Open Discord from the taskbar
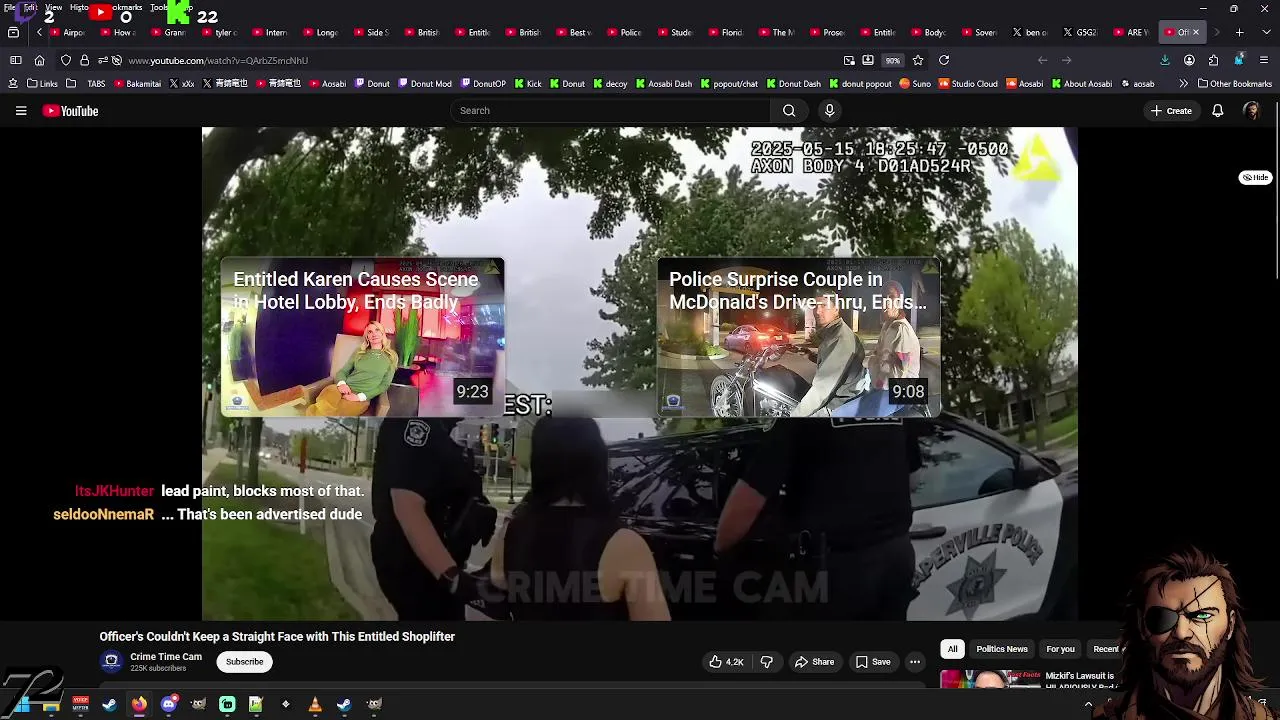The height and width of the screenshot is (720, 1280). click(168, 704)
